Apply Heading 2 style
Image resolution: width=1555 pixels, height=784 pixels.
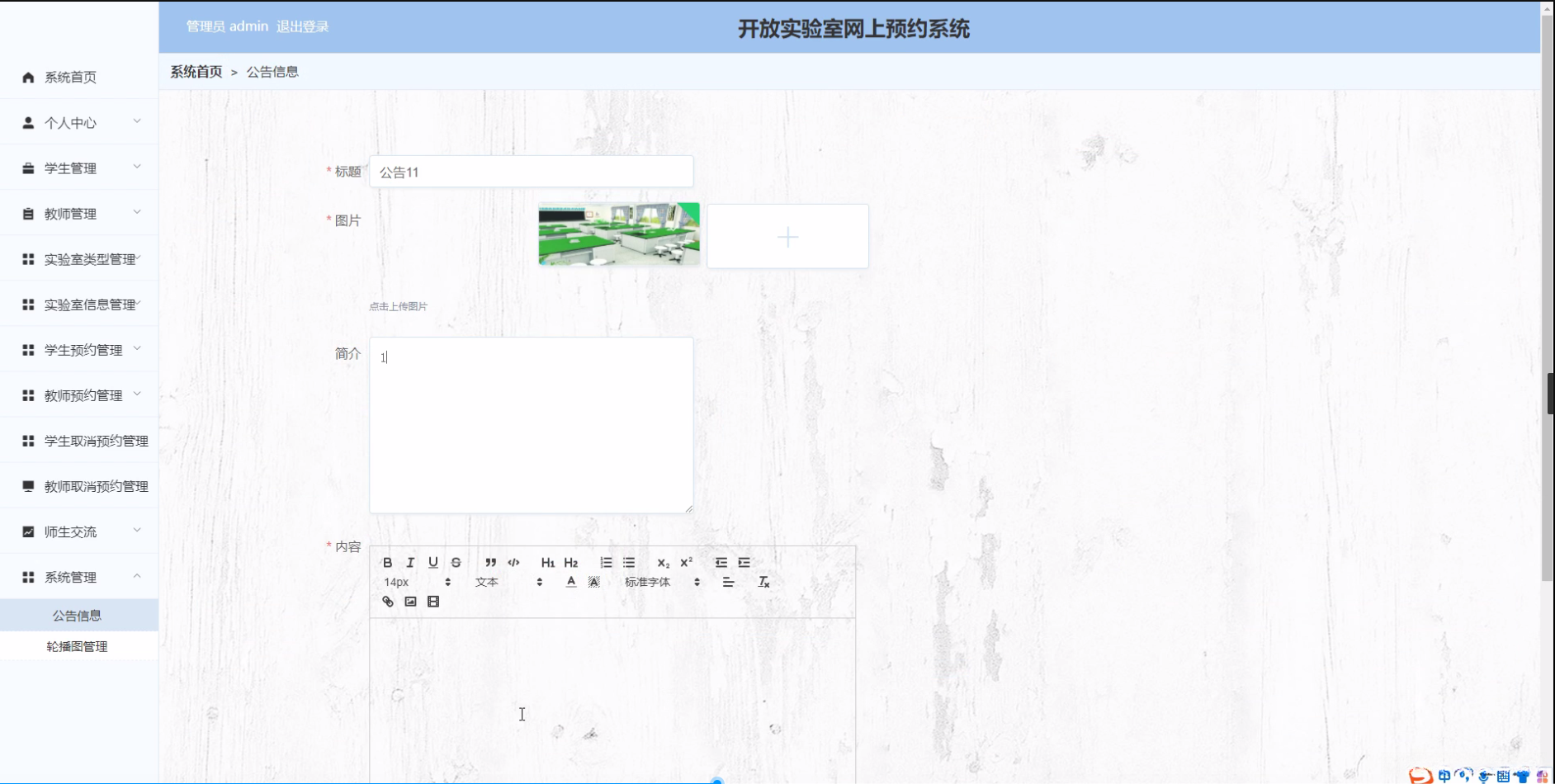pos(571,563)
